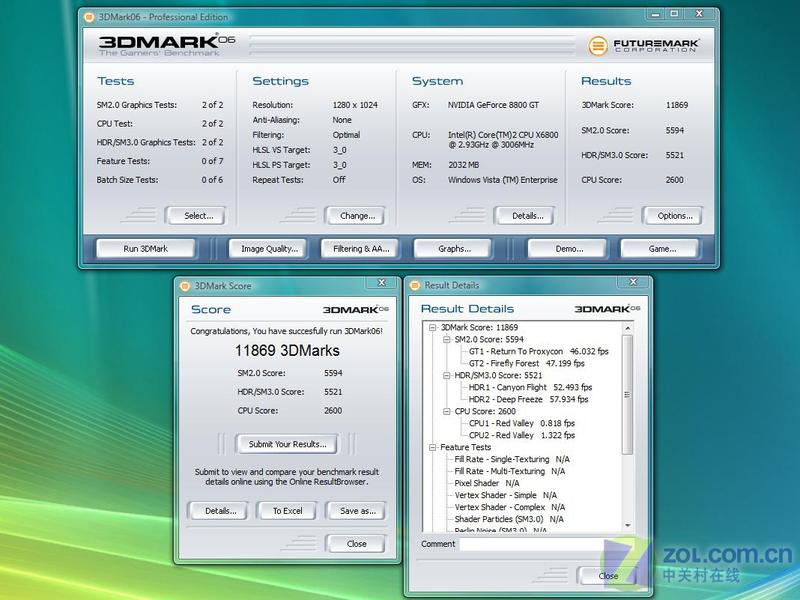Collapse the Feature Tests tree node
This screenshot has height=600, width=800.
pos(433,447)
